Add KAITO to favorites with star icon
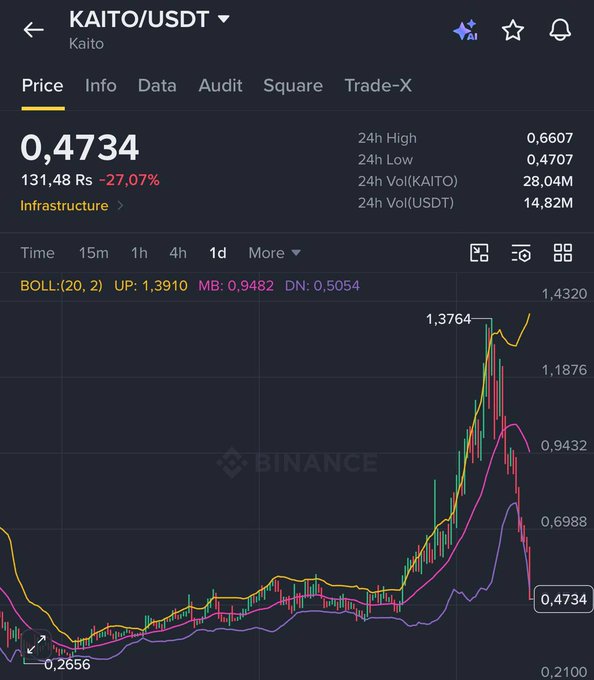The width and height of the screenshot is (594, 680). (513, 30)
